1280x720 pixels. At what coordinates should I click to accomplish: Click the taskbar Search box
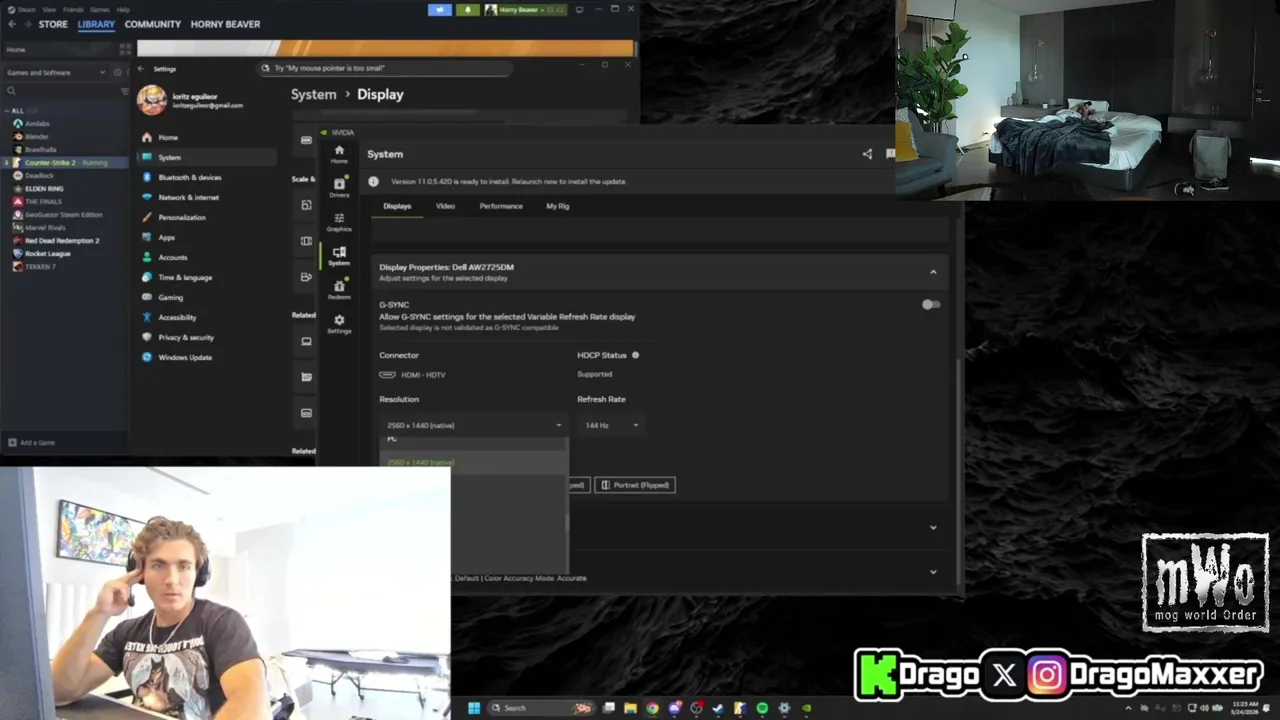coord(540,708)
